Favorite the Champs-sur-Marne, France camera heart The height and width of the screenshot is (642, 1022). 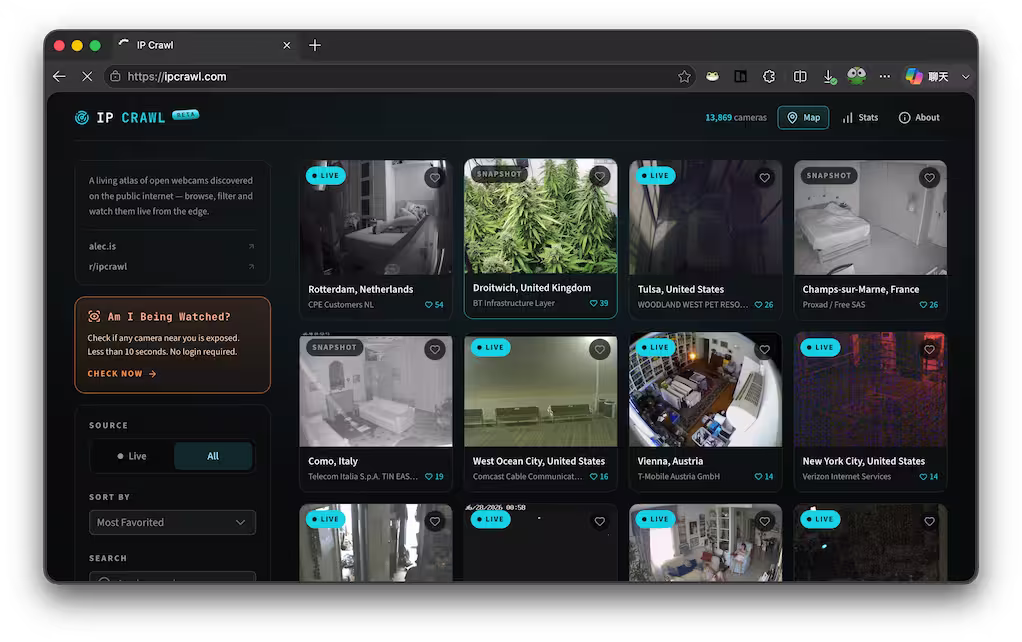[929, 177]
